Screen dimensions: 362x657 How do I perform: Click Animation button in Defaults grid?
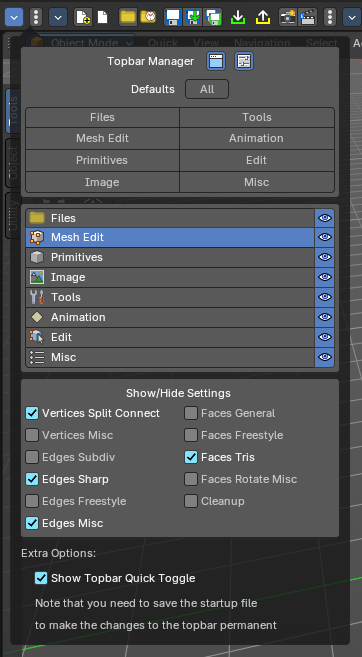[257, 138]
